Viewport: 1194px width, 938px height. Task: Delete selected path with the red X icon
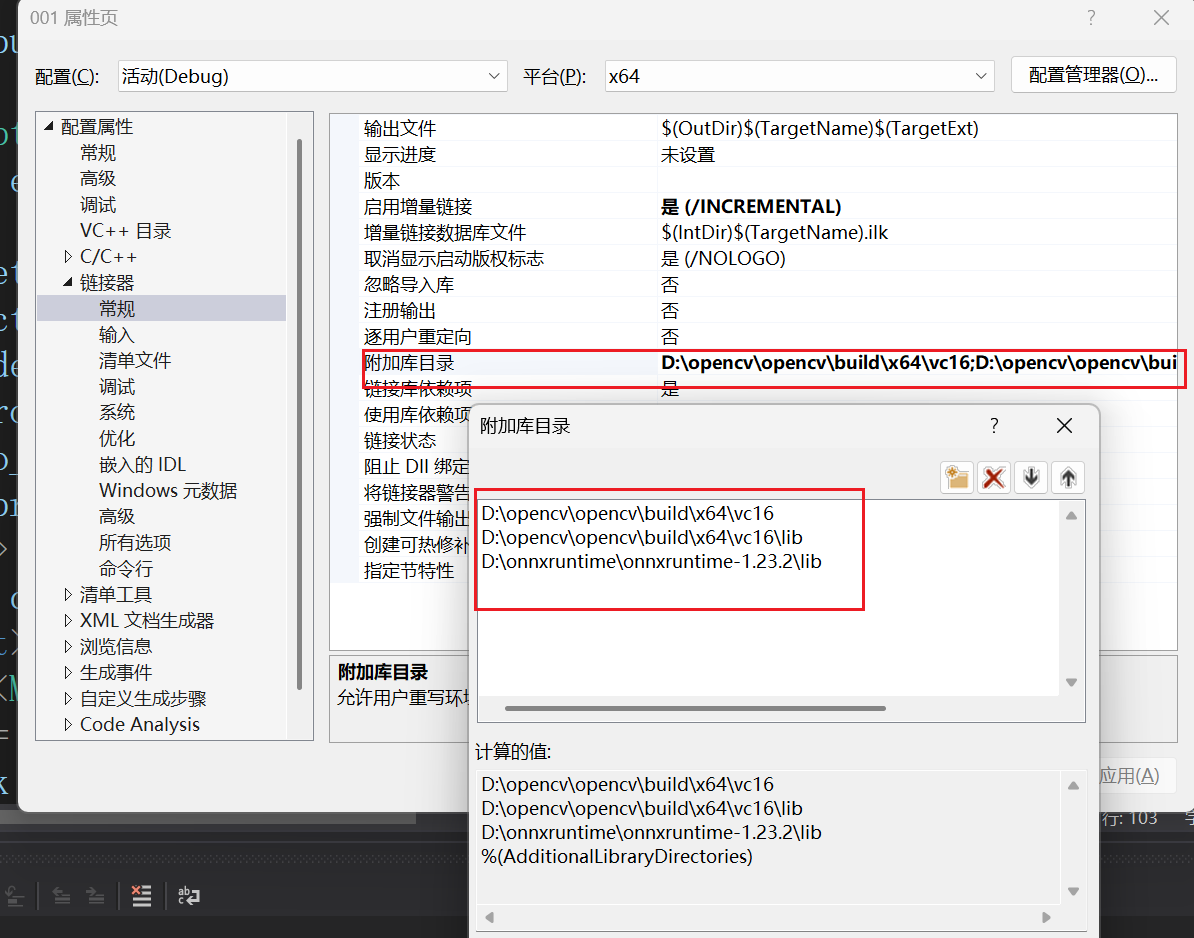[993, 477]
